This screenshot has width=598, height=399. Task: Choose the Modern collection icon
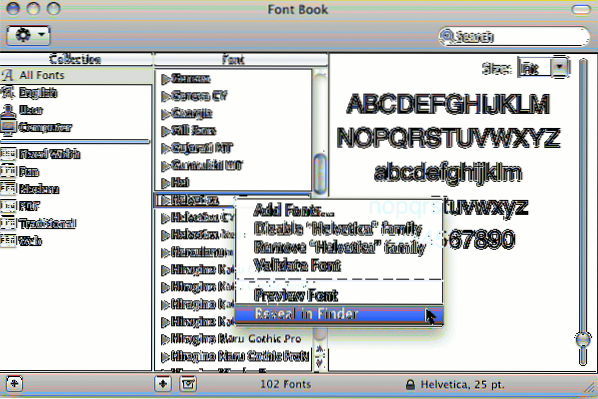click(x=8, y=189)
